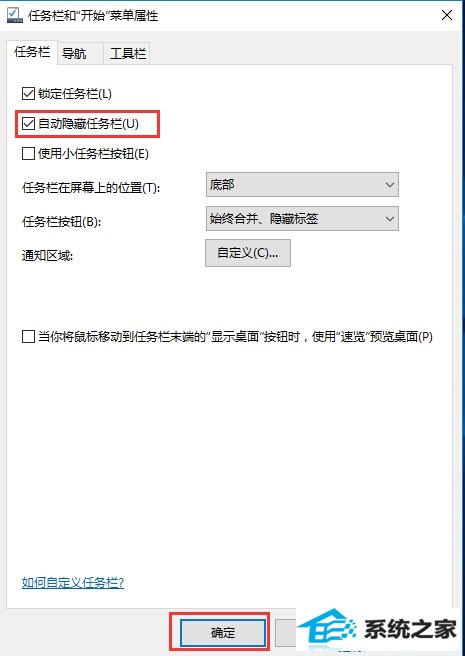Click the taskbar properties icon in title bar
This screenshot has width=465, height=656.
(x=14, y=15)
